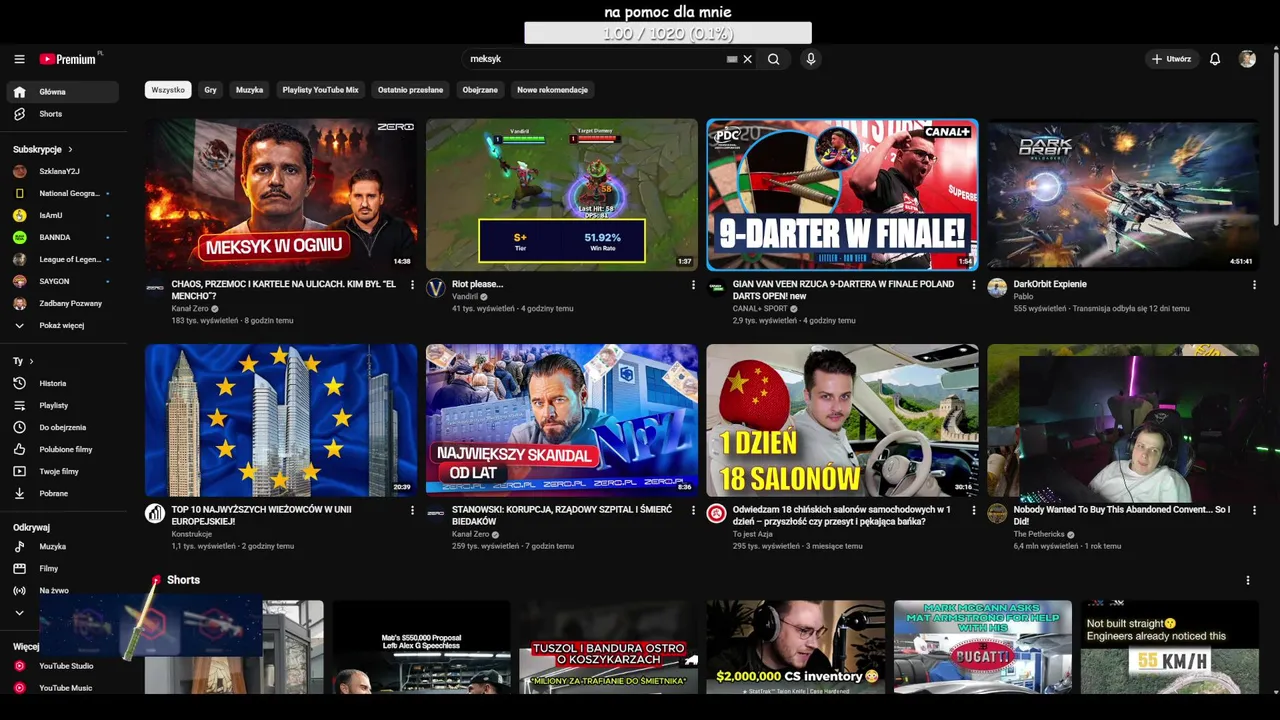Click the progress bar at top

[668, 34]
